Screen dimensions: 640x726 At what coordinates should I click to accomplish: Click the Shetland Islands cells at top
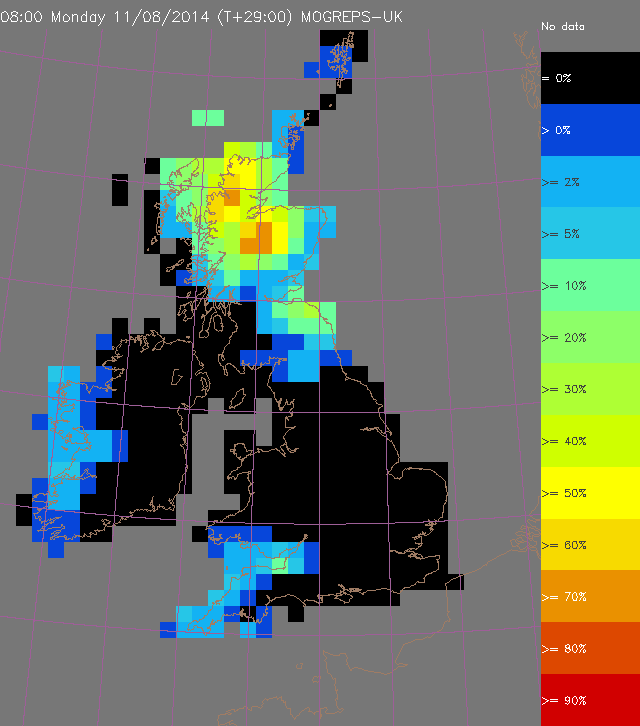(340, 54)
